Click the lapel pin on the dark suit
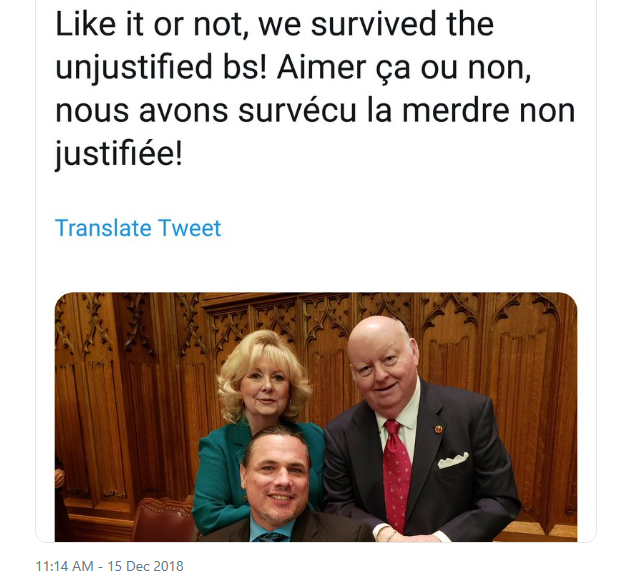 click(439, 429)
